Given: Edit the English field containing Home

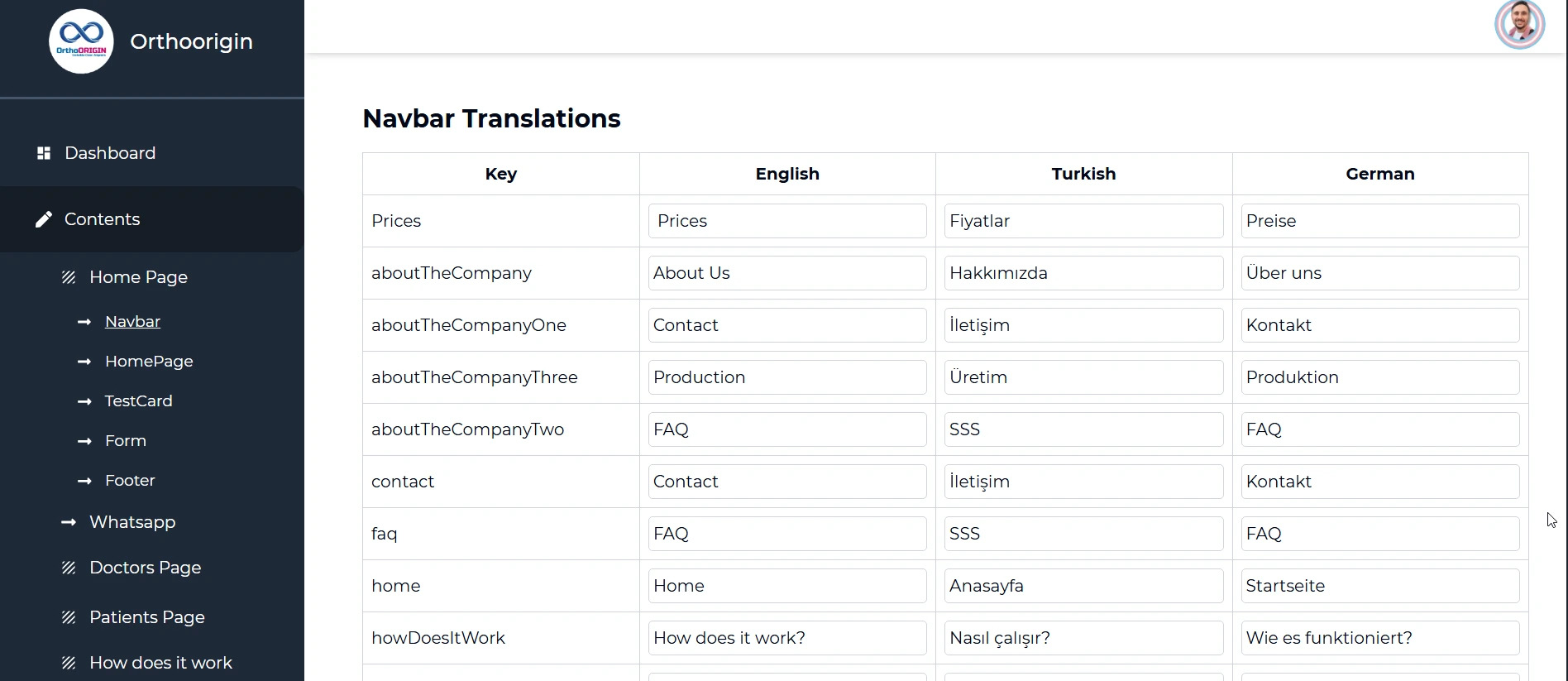Looking at the screenshot, I should pyautogui.click(x=787, y=586).
